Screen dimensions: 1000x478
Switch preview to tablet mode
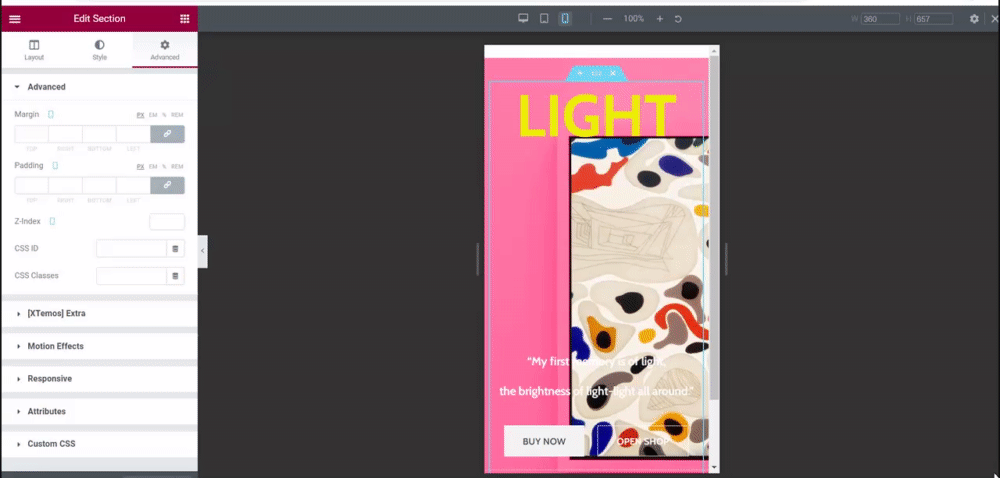(x=544, y=18)
